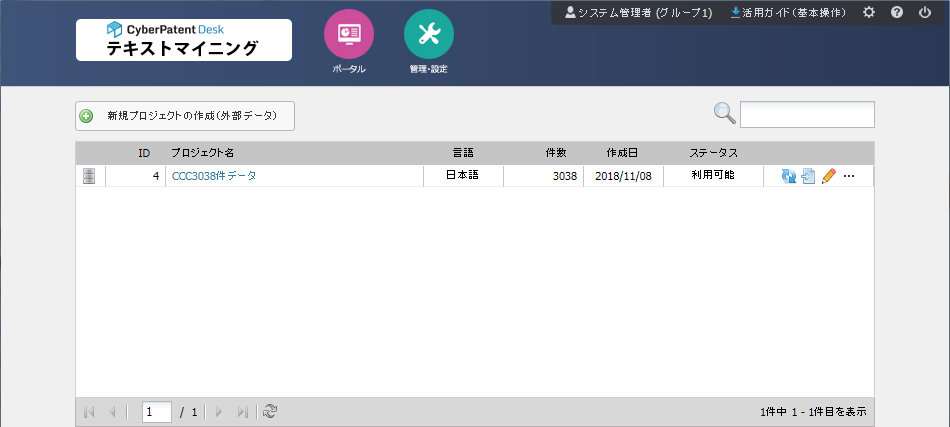Screen dimensions: 950x427
Task: Click the blue refresh icon for CCC3038件データ
Action: coord(789,176)
